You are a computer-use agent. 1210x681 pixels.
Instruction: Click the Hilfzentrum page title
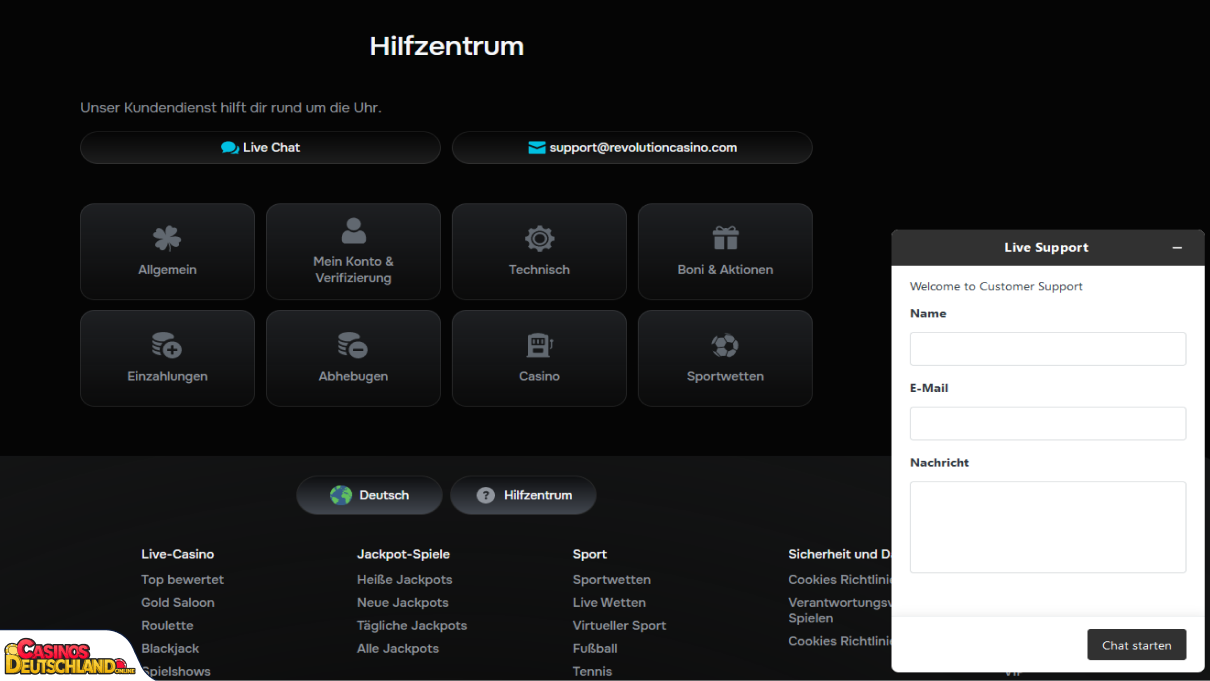click(x=447, y=46)
